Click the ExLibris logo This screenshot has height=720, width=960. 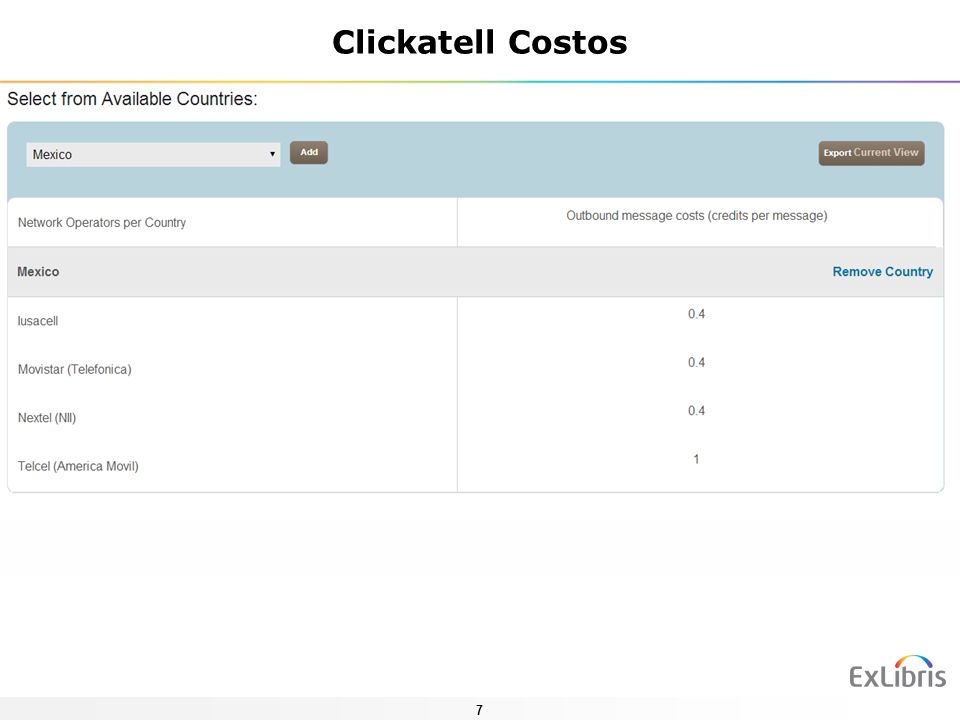898,672
